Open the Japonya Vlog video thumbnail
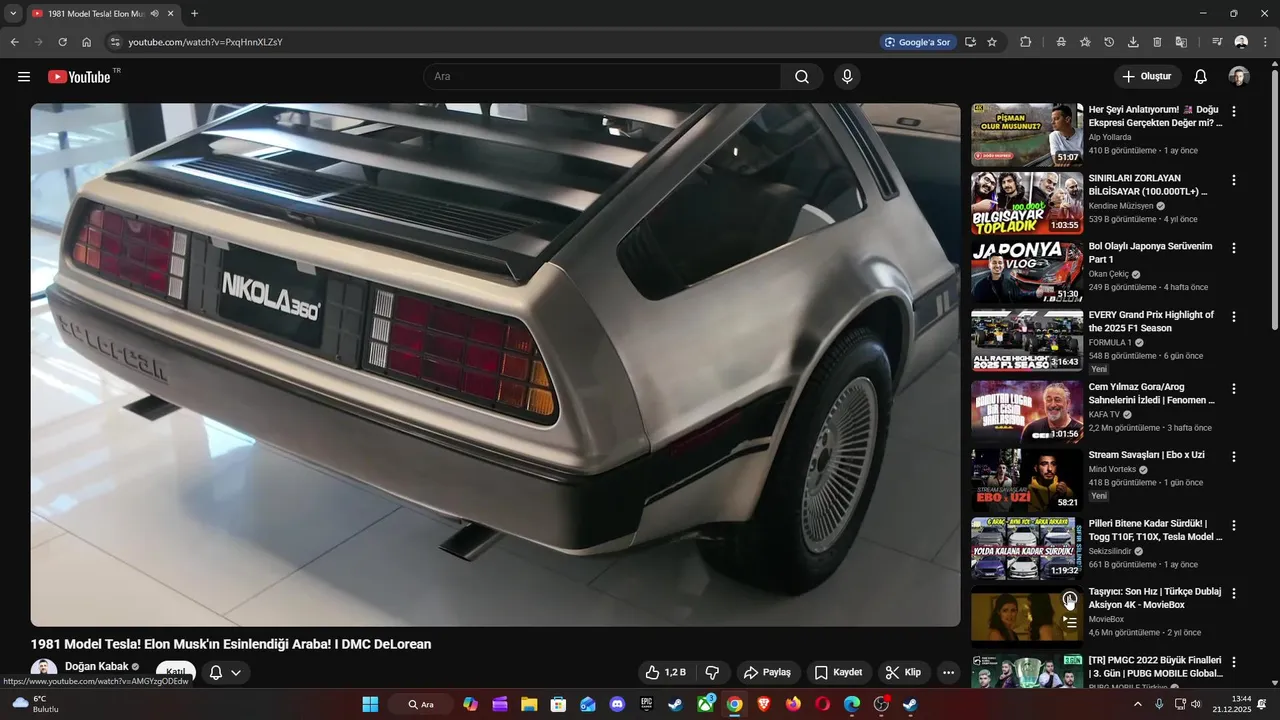The height and width of the screenshot is (720, 1280). [x=1027, y=272]
